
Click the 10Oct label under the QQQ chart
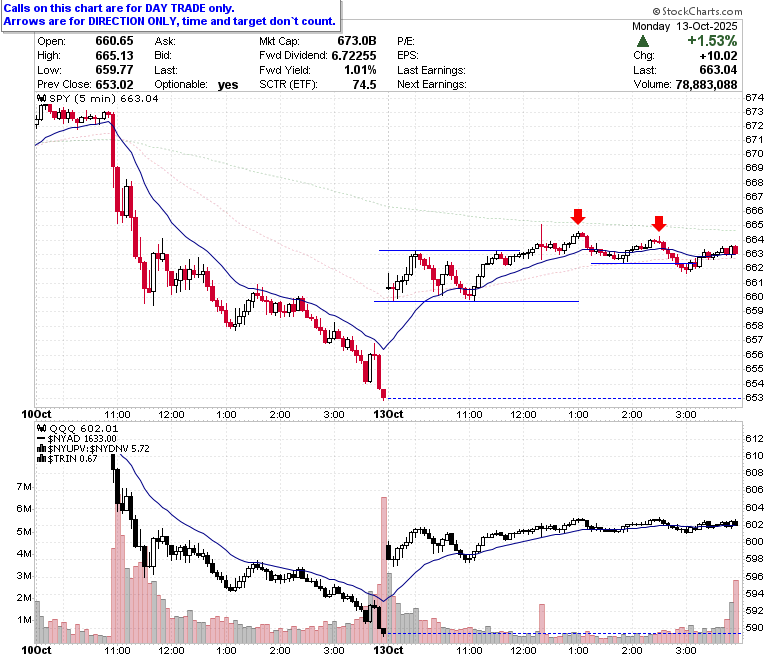click(36, 650)
